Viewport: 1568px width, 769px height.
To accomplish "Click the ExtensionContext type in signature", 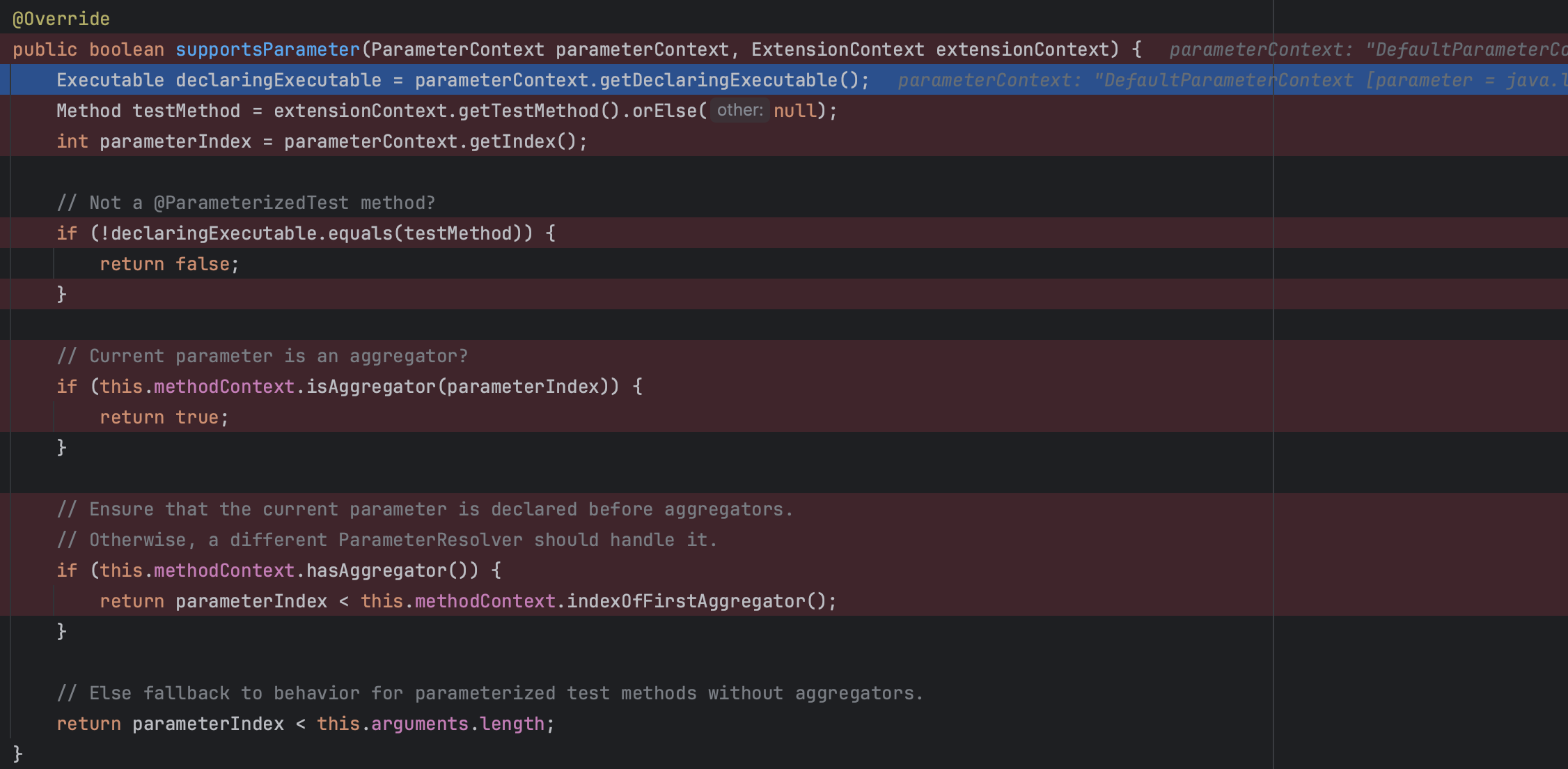I will pos(838,49).
